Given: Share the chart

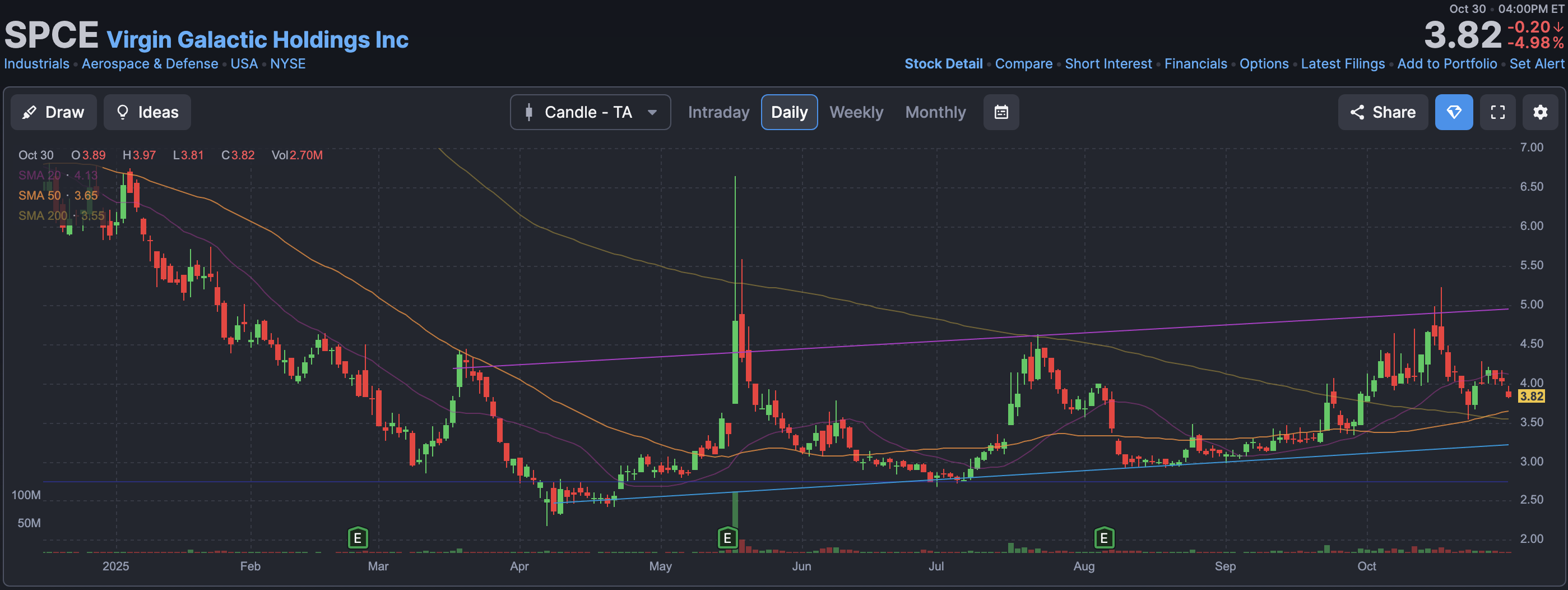Looking at the screenshot, I should (x=1383, y=112).
